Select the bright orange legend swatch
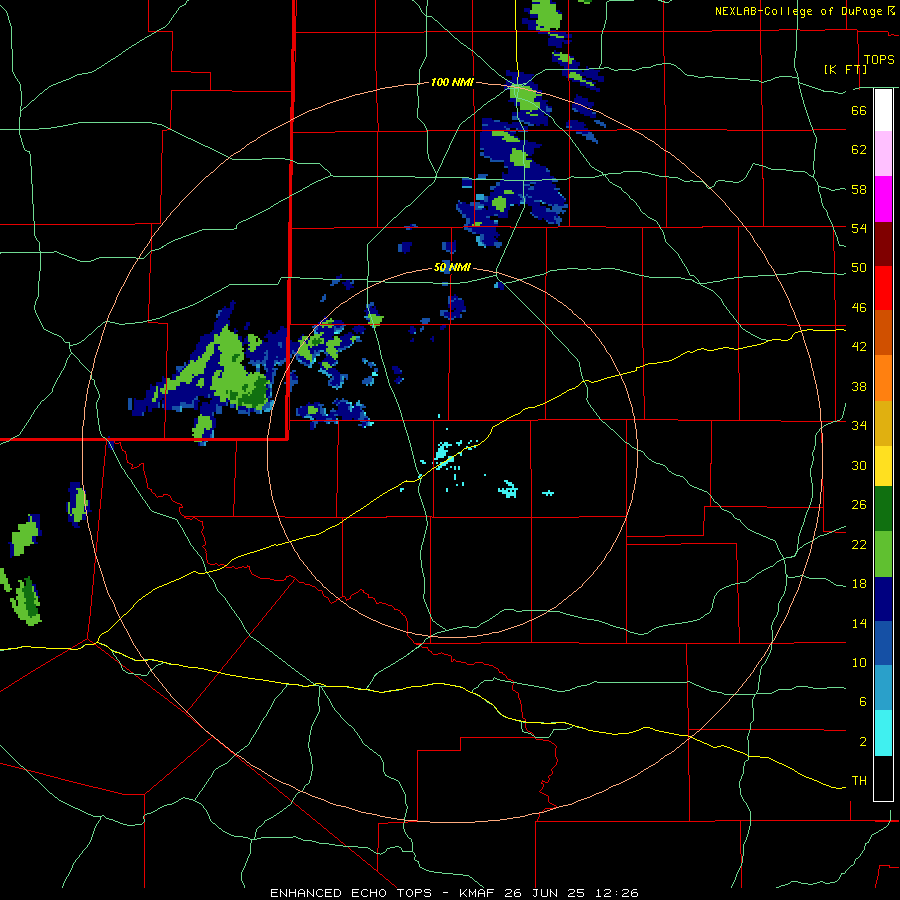The height and width of the screenshot is (900, 900). (883, 378)
